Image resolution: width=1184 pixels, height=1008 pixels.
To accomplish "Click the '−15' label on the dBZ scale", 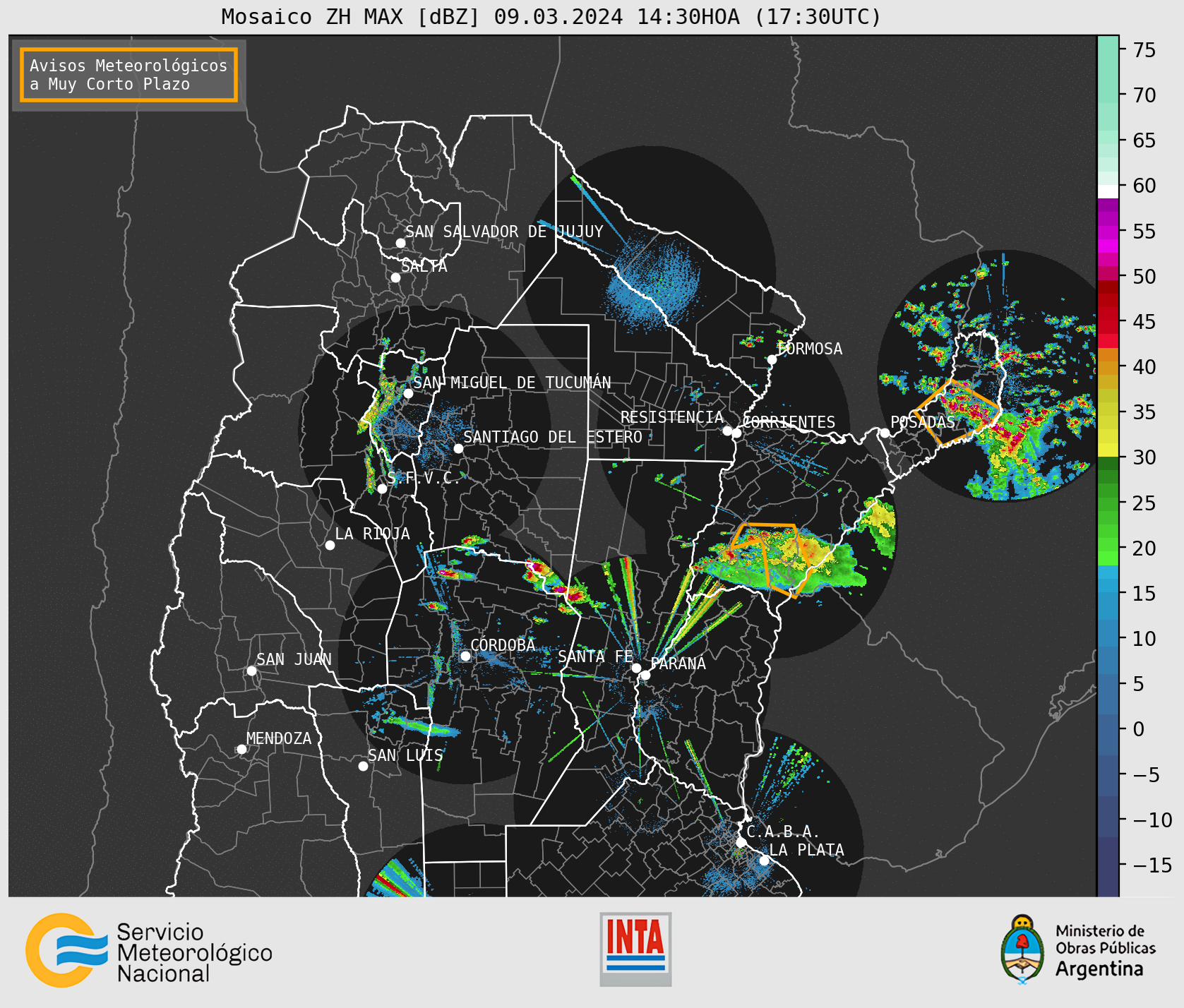I will point(1152,865).
